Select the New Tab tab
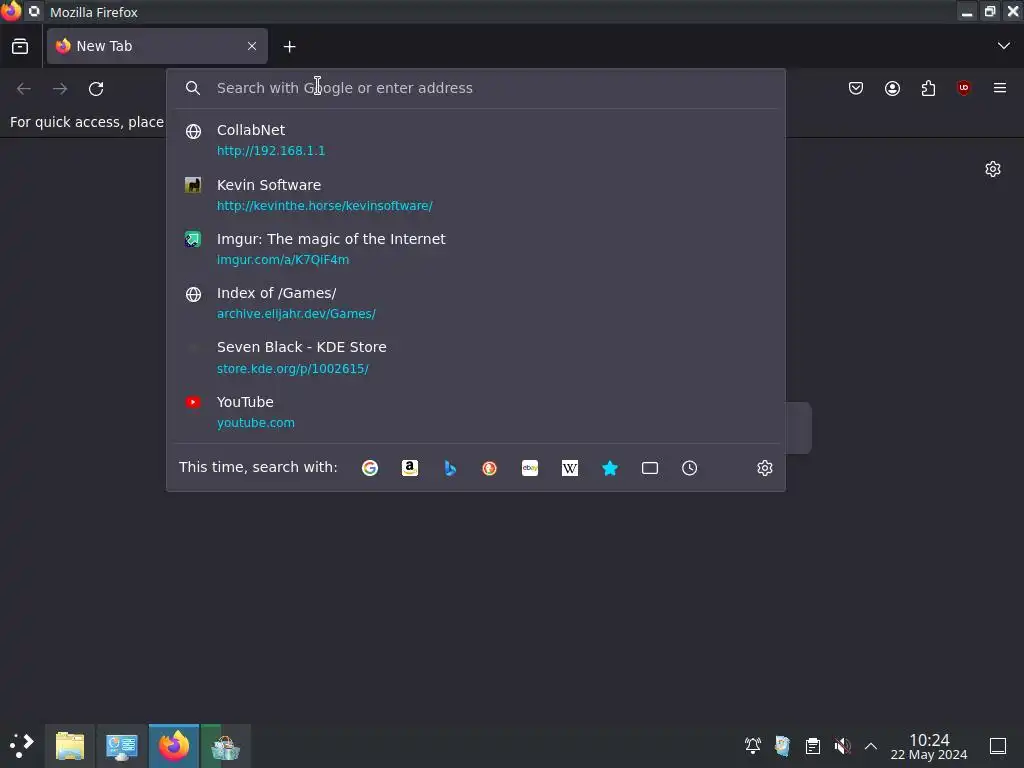 click(157, 46)
